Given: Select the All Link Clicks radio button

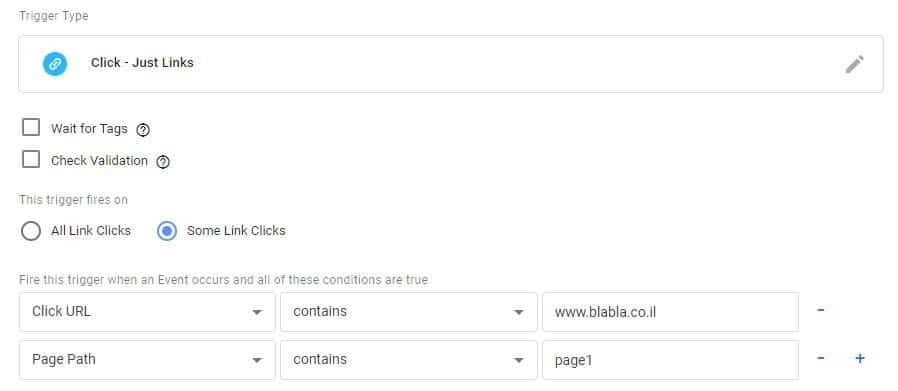Looking at the screenshot, I should pos(31,231).
